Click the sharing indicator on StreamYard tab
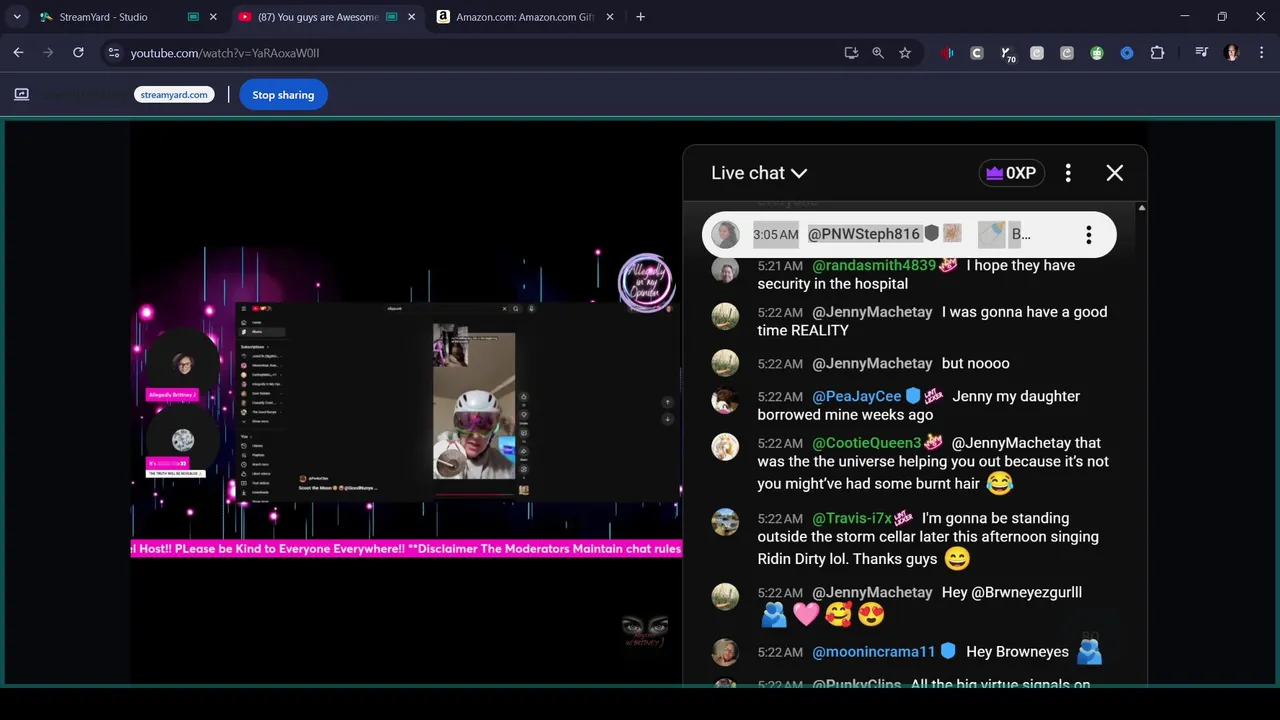The image size is (1280, 720). coord(193,17)
